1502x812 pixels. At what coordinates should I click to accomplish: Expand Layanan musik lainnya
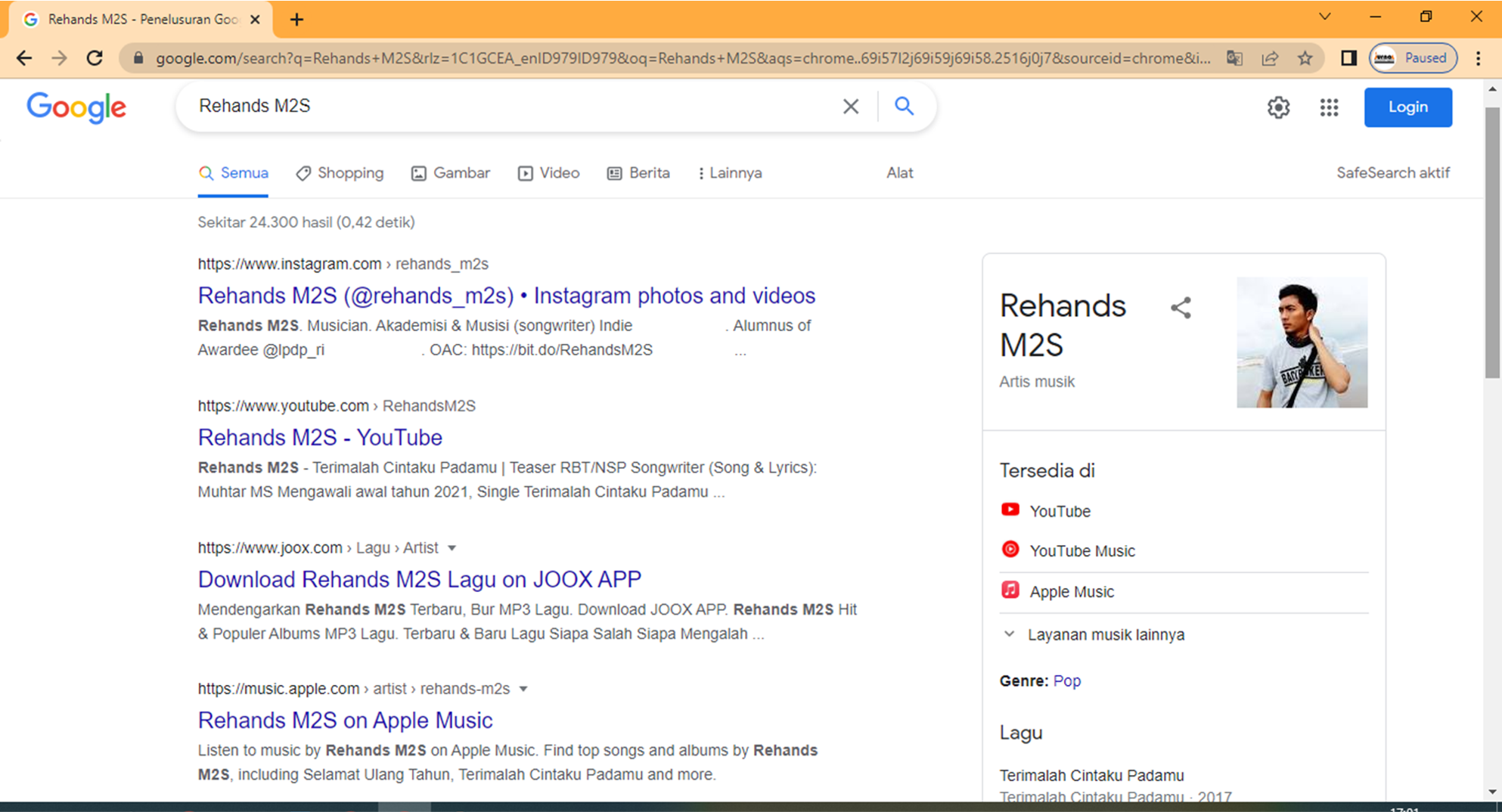(x=1094, y=634)
